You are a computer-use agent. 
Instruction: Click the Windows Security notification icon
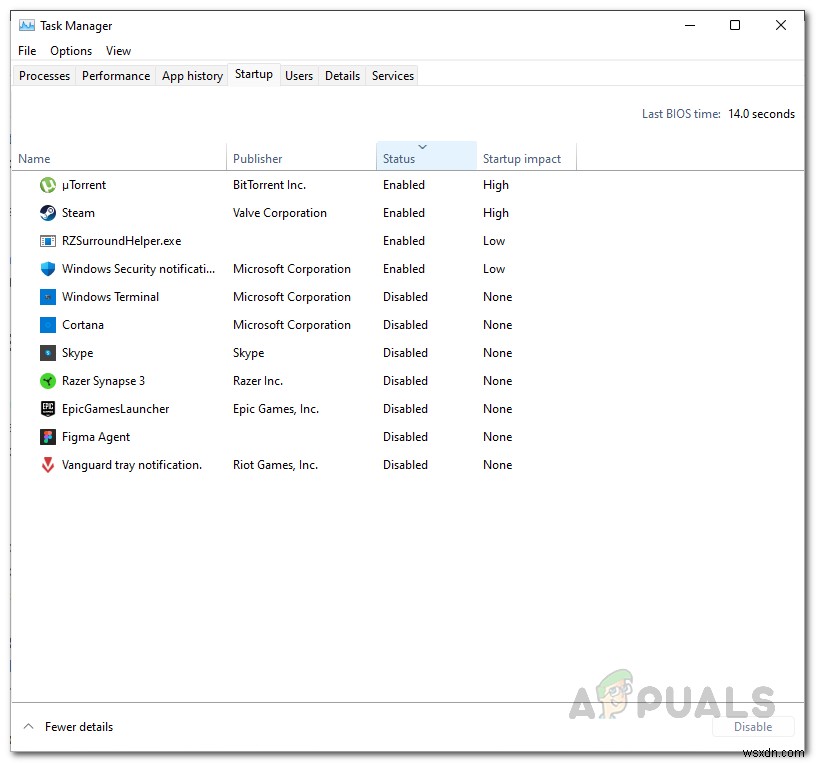point(46,268)
